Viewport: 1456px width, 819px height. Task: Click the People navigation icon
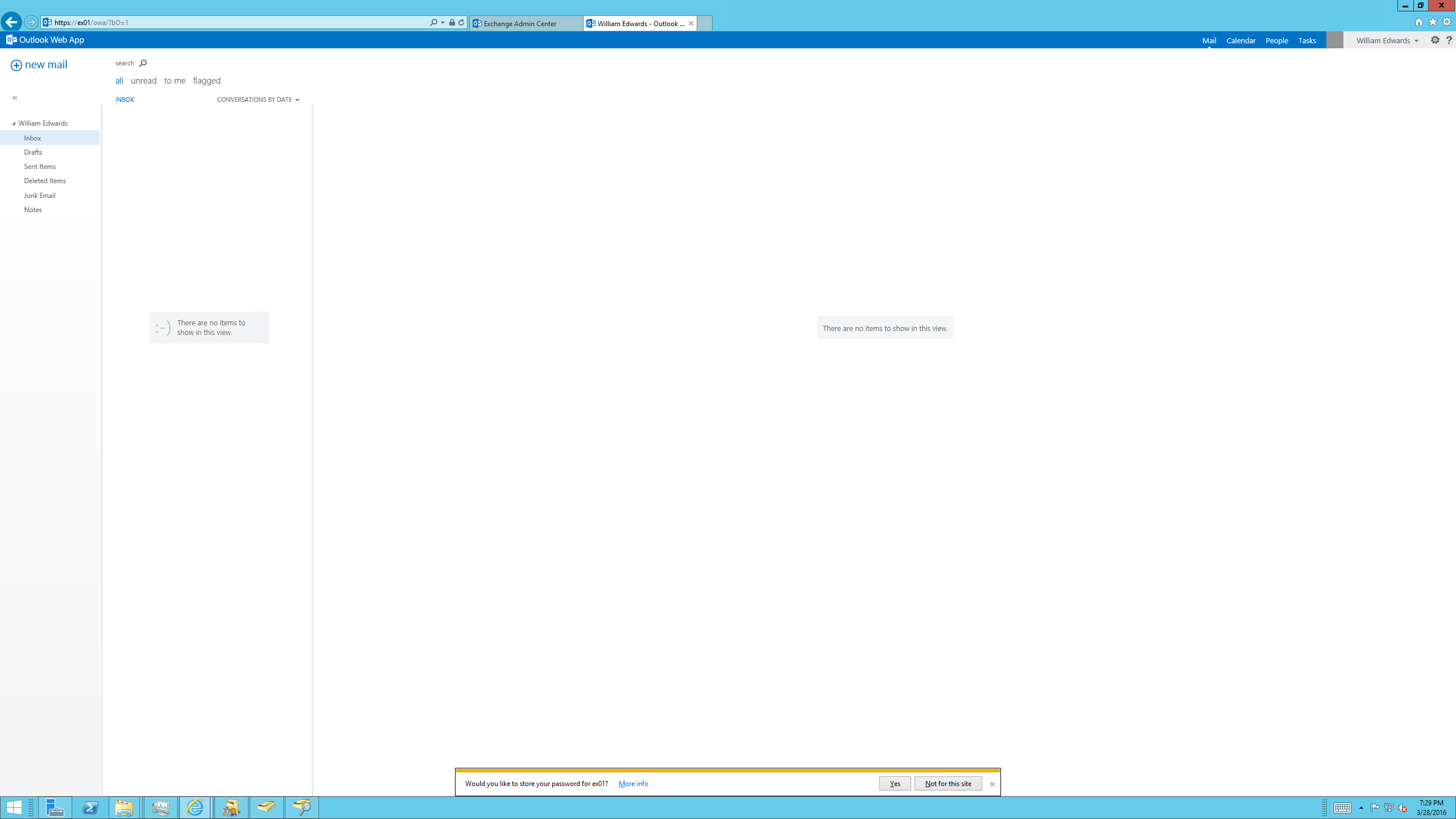point(1277,40)
